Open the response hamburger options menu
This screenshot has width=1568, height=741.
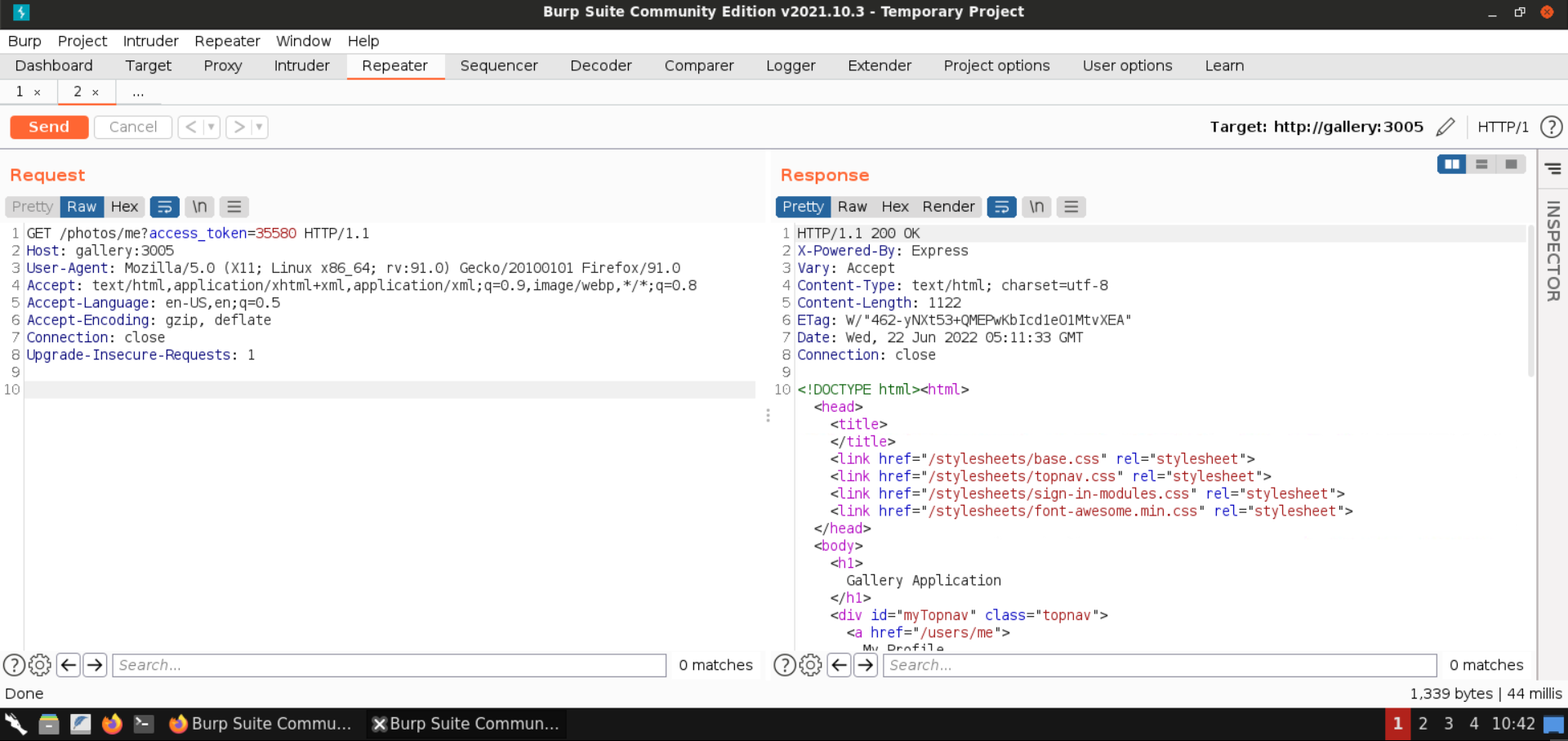point(1071,207)
